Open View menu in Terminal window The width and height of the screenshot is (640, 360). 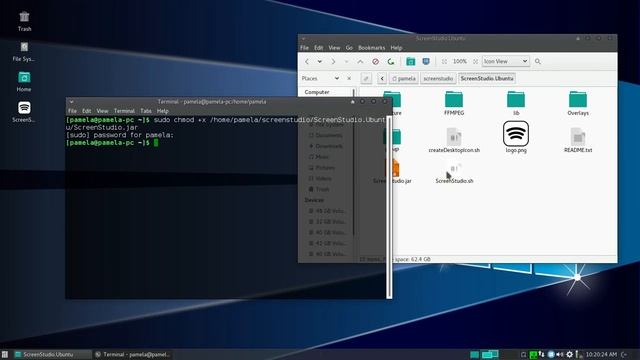coord(102,111)
